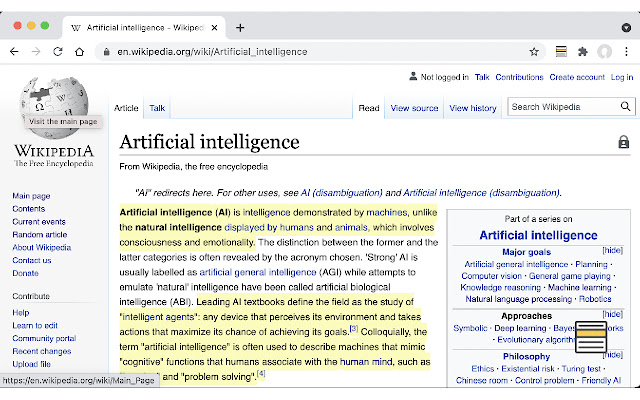The image size is (640, 400).
Task: Open Recent changes link
Action: tap(42, 351)
